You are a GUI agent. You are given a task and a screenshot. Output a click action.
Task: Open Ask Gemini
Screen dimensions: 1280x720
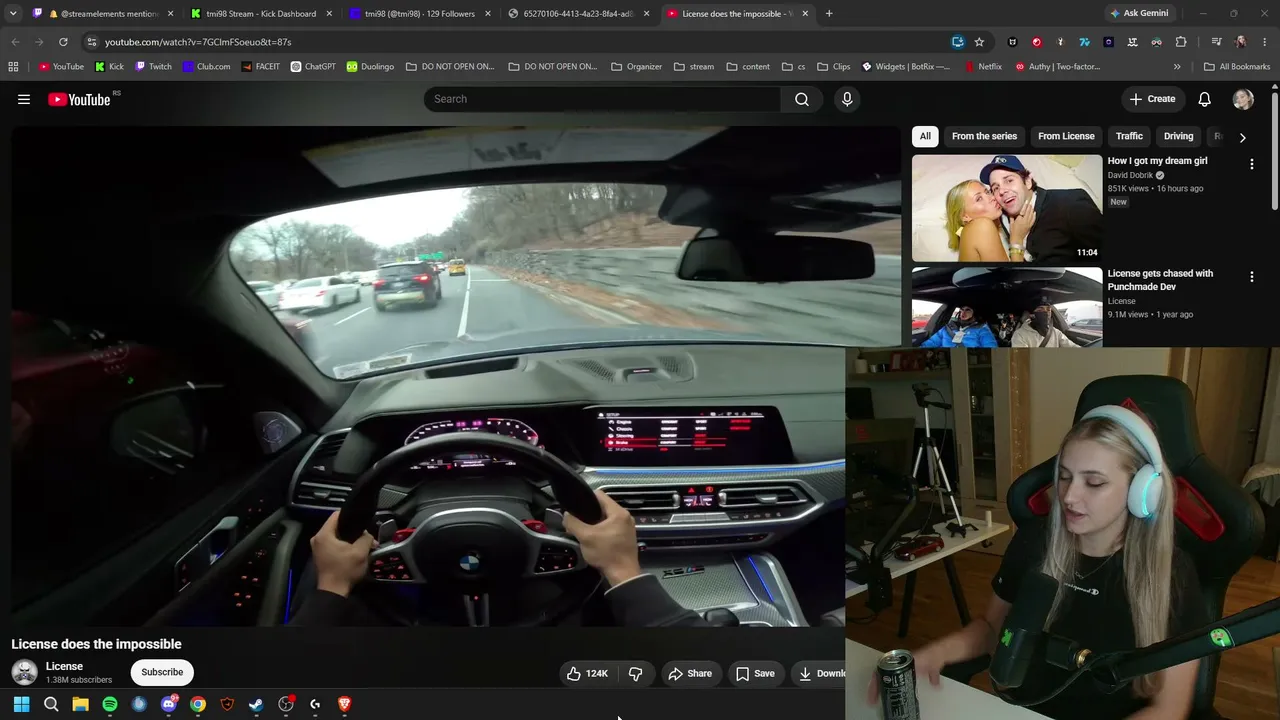(x=1138, y=14)
